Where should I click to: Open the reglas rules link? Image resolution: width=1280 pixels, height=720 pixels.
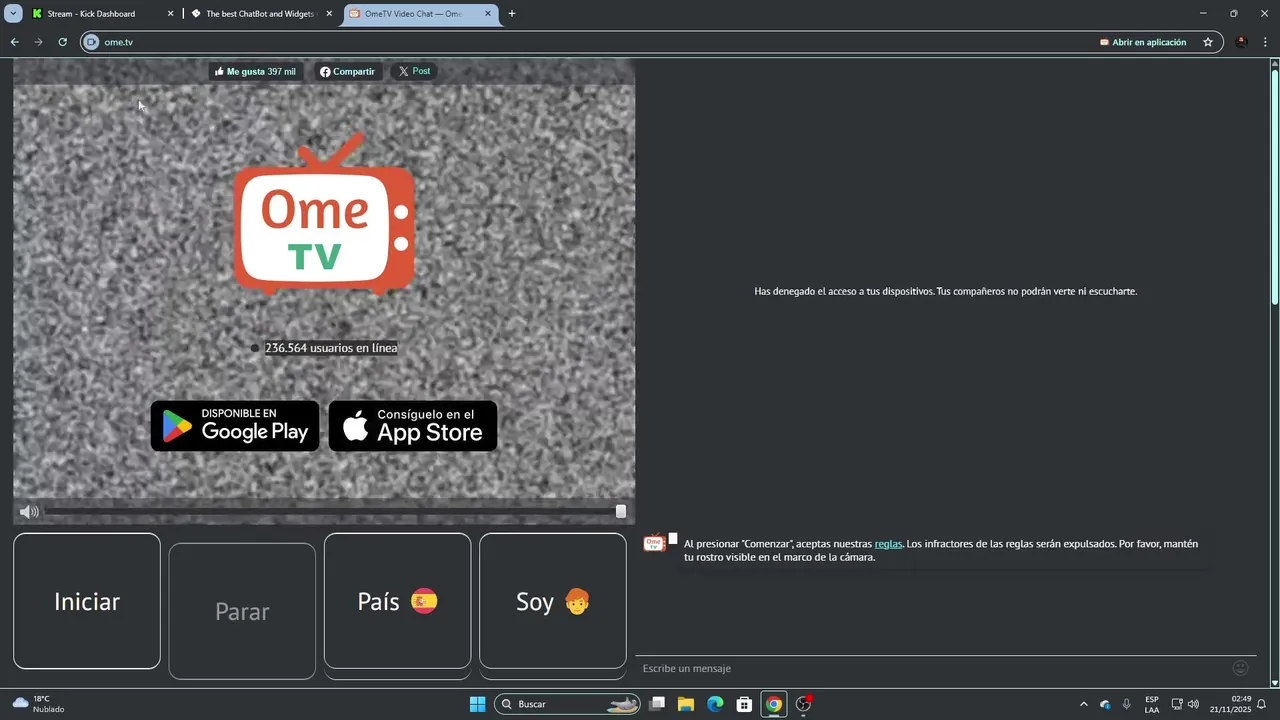[x=888, y=544]
